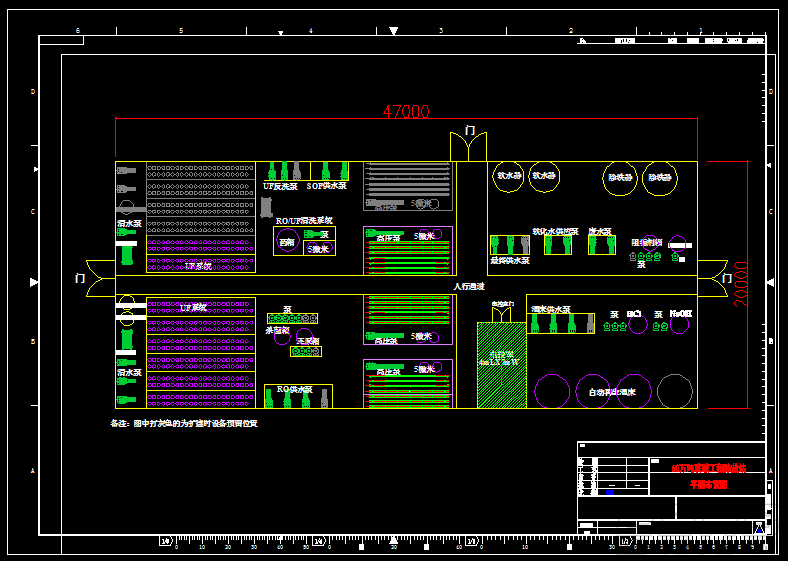
Task: Select the 杀菌剂 label
Action: (x=277, y=330)
